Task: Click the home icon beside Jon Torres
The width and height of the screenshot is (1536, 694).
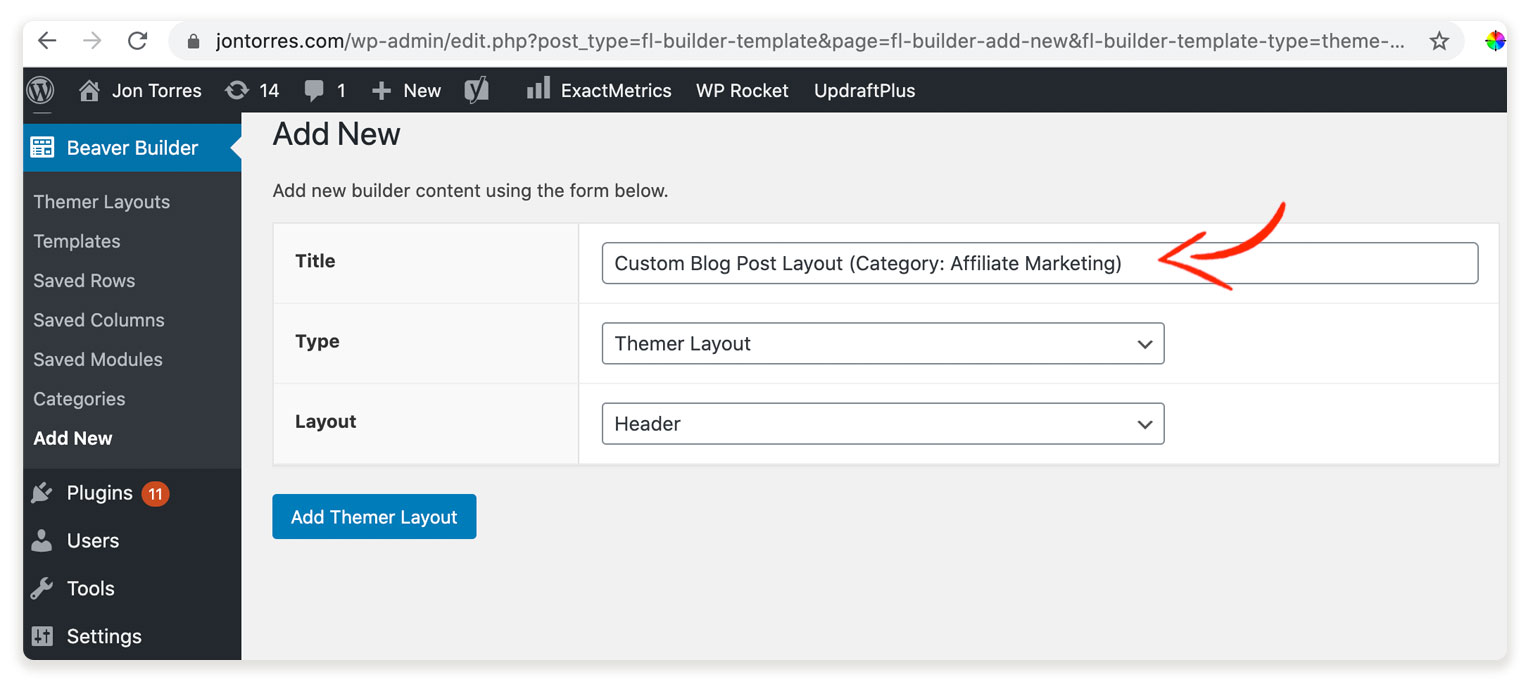Action: tap(89, 90)
